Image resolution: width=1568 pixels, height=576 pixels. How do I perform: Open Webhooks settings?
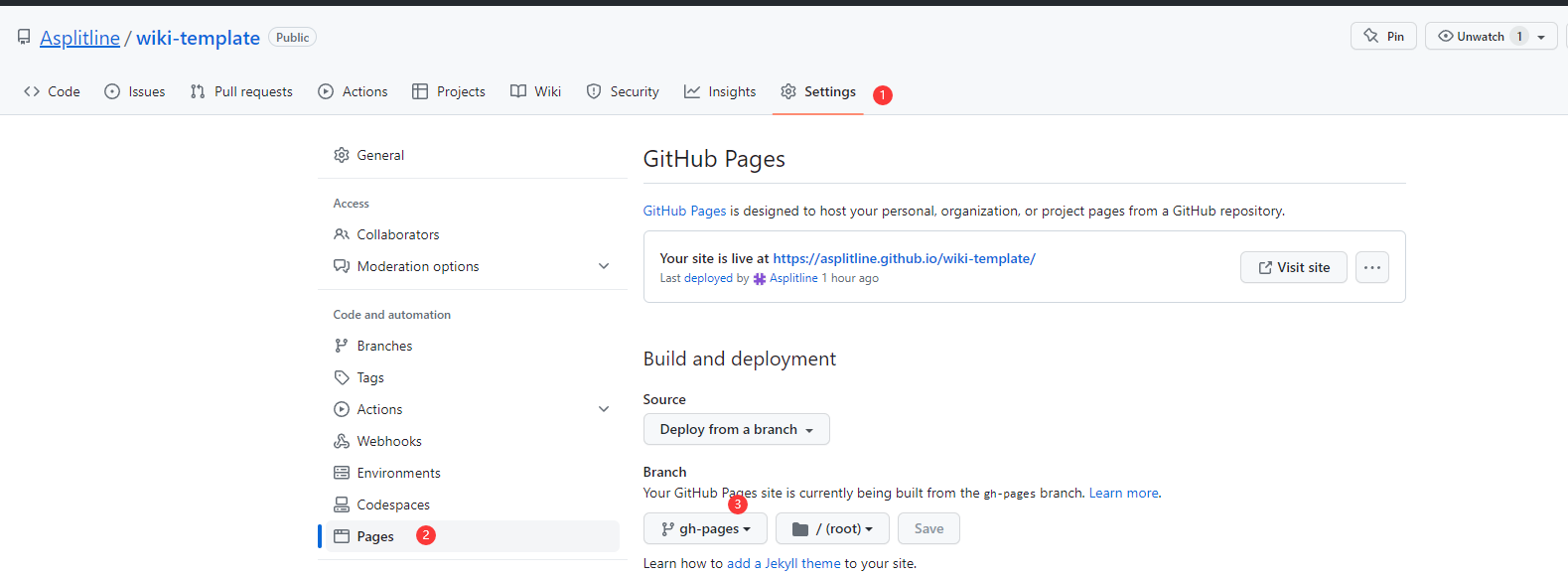pos(473,441)
